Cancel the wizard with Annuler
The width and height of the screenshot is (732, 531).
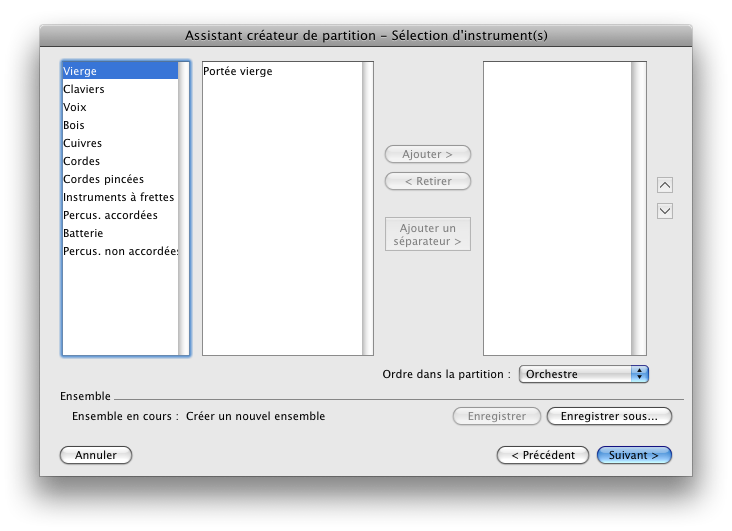tap(96, 455)
